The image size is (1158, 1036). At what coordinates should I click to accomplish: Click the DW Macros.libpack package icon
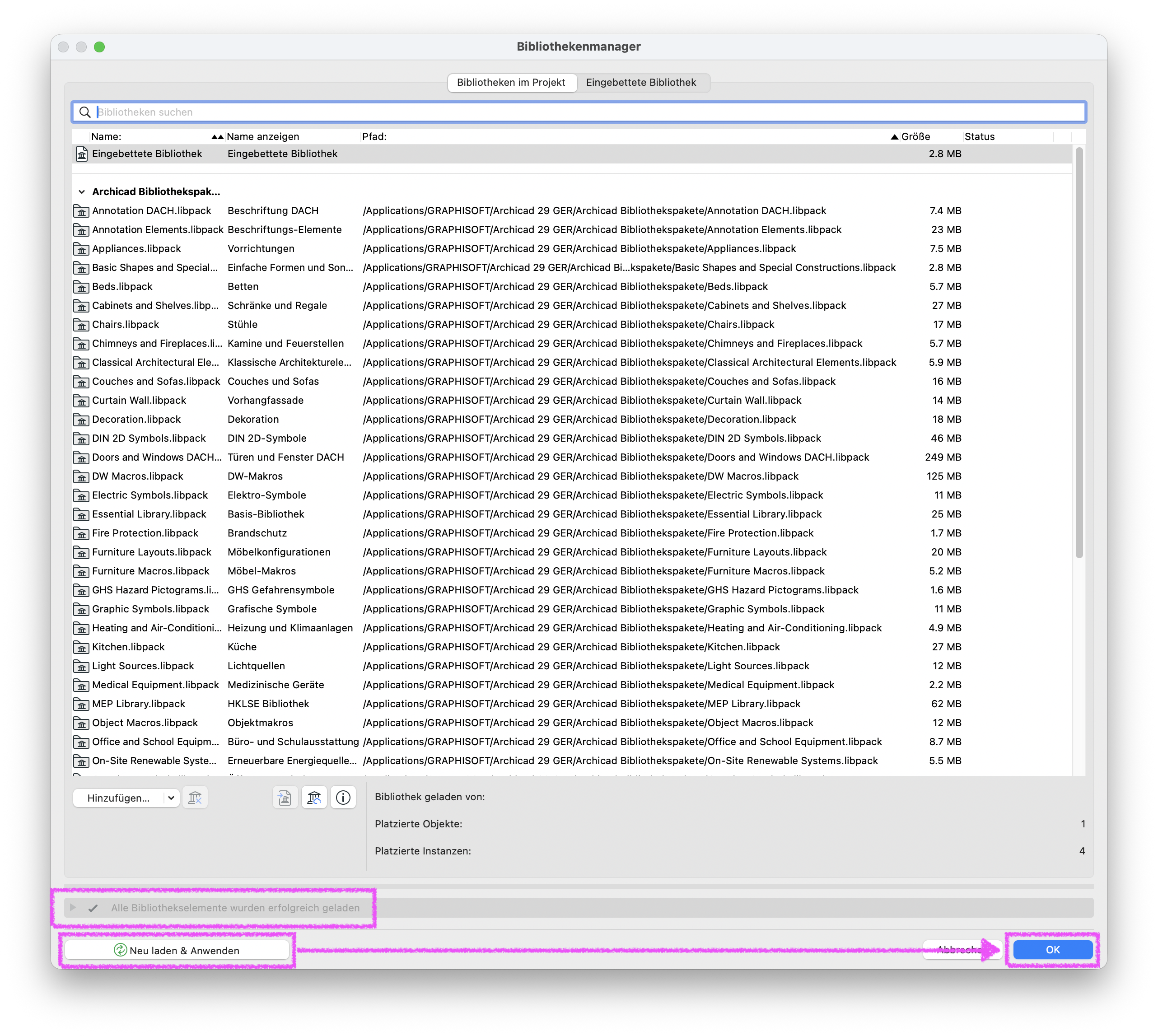click(x=81, y=476)
